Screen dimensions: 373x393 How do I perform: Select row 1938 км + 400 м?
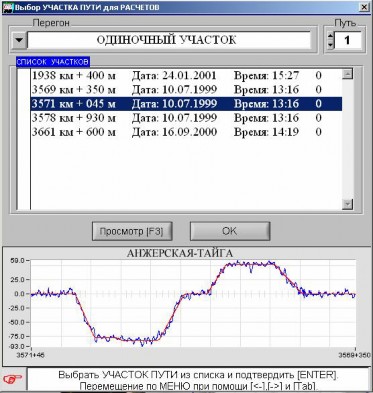(x=186, y=76)
